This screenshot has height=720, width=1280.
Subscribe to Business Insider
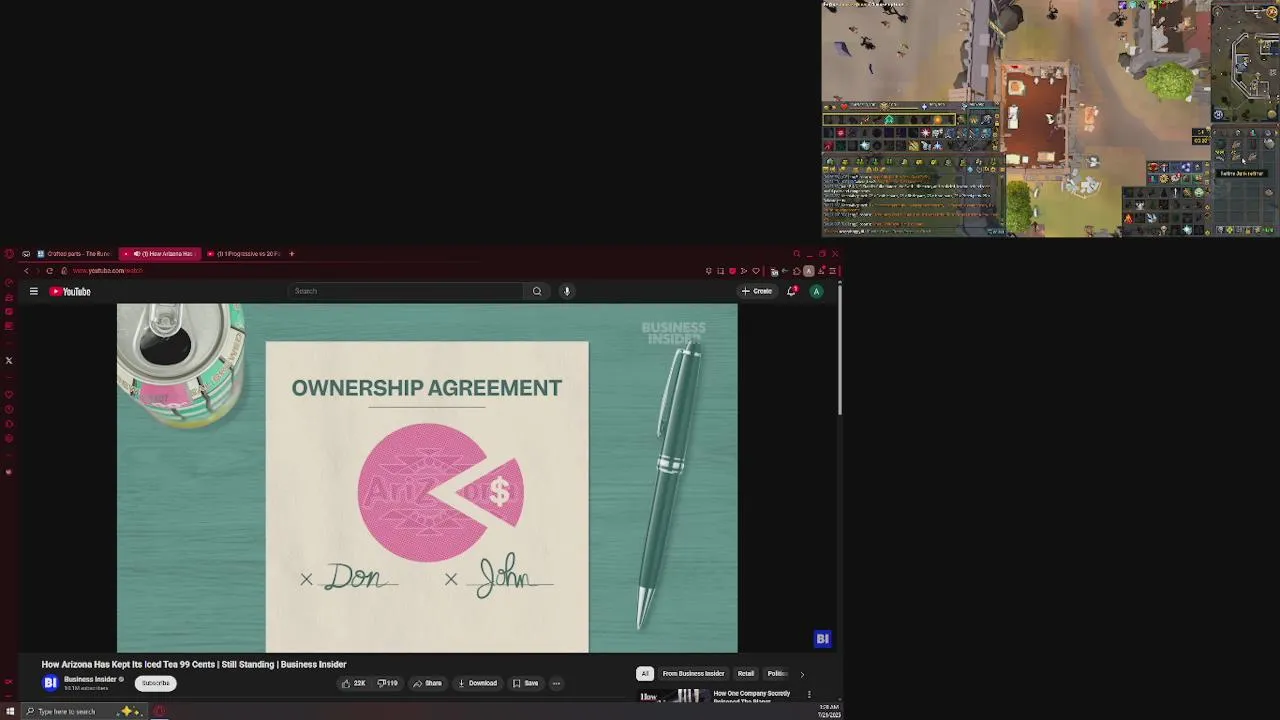tap(156, 683)
